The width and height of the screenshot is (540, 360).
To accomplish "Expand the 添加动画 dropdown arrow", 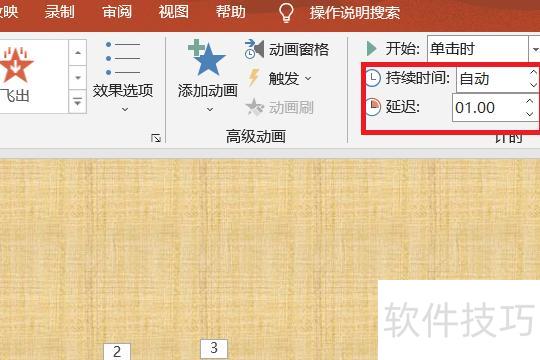I will (x=210, y=110).
